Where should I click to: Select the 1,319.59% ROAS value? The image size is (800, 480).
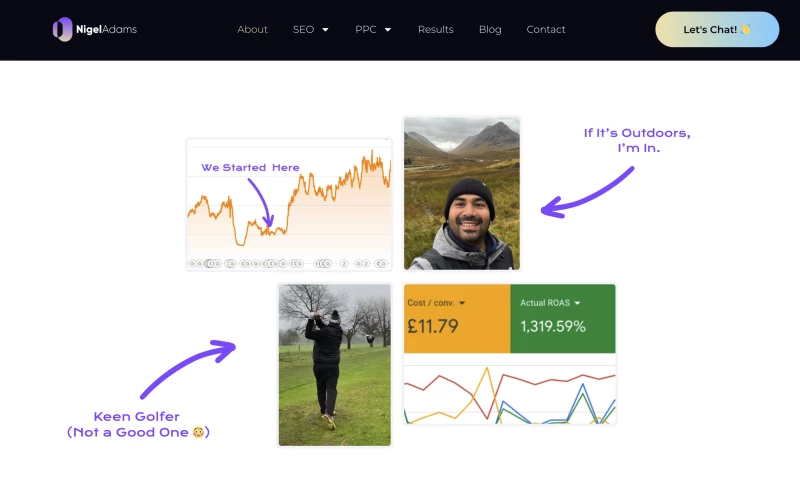[x=553, y=326]
